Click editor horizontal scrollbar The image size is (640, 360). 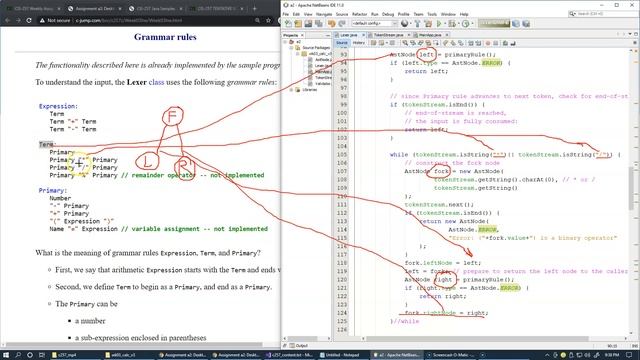(x=478, y=339)
